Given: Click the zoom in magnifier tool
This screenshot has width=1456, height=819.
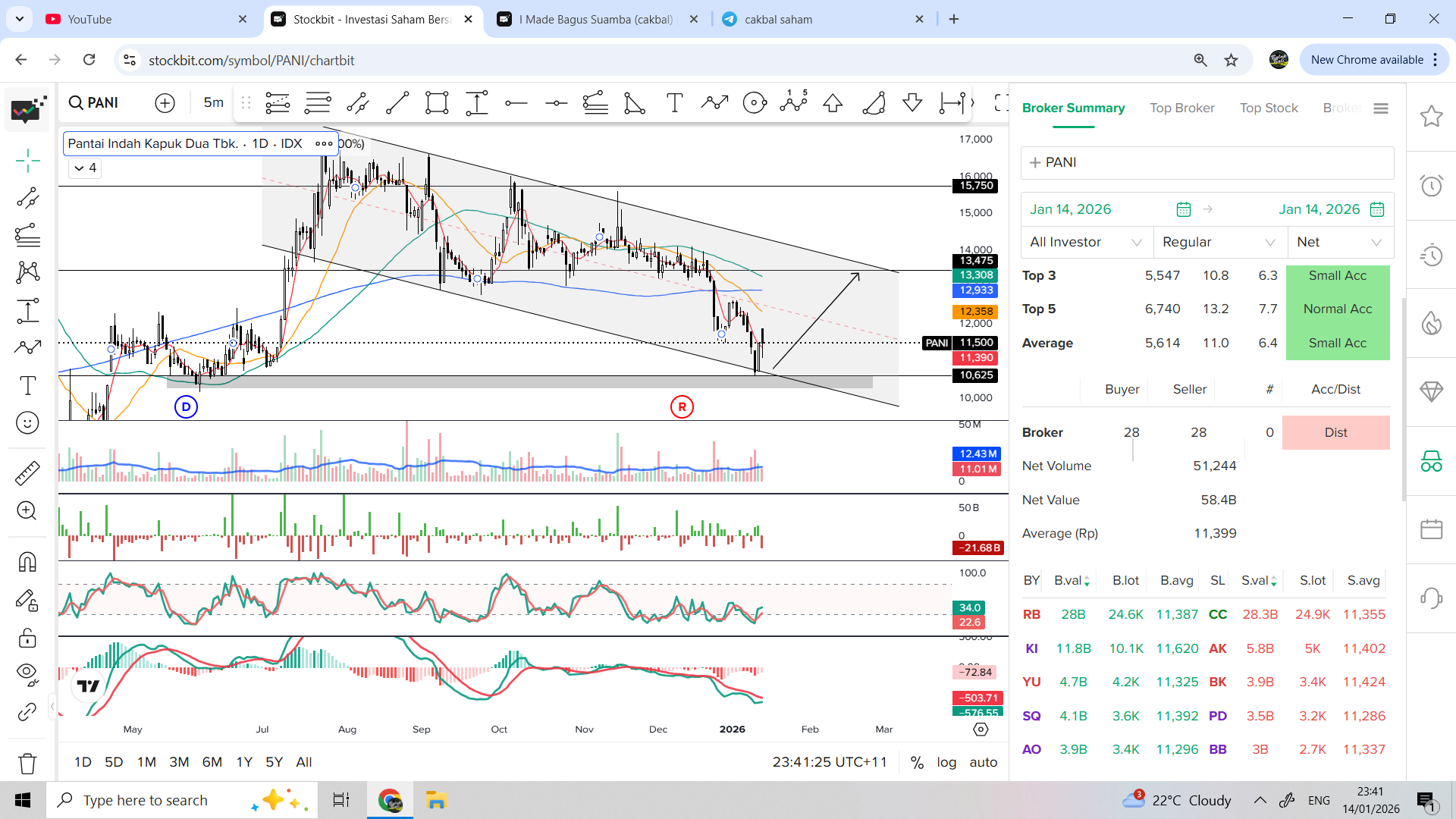Looking at the screenshot, I should (x=28, y=510).
